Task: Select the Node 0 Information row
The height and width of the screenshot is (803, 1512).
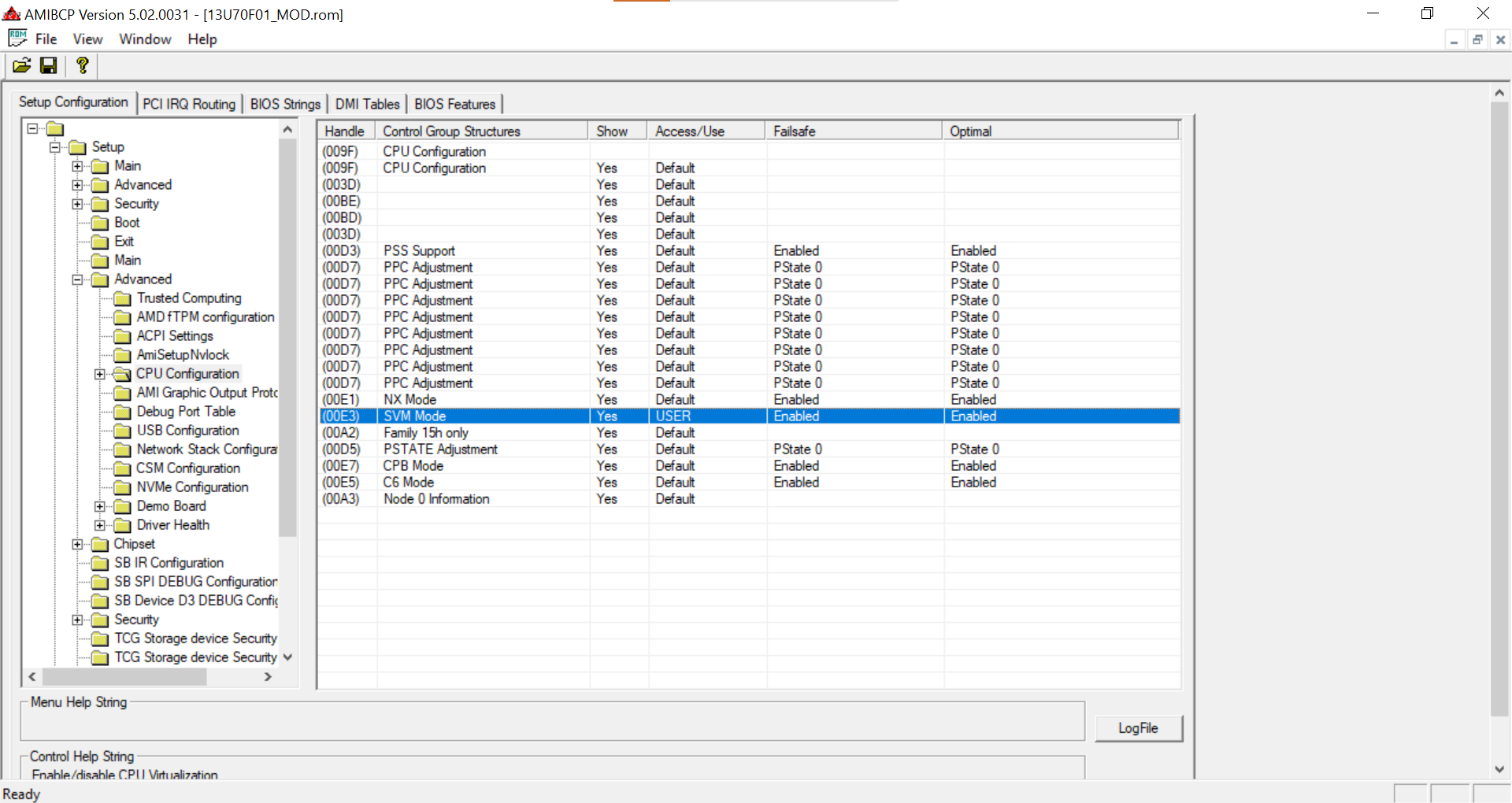Action: click(749, 499)
